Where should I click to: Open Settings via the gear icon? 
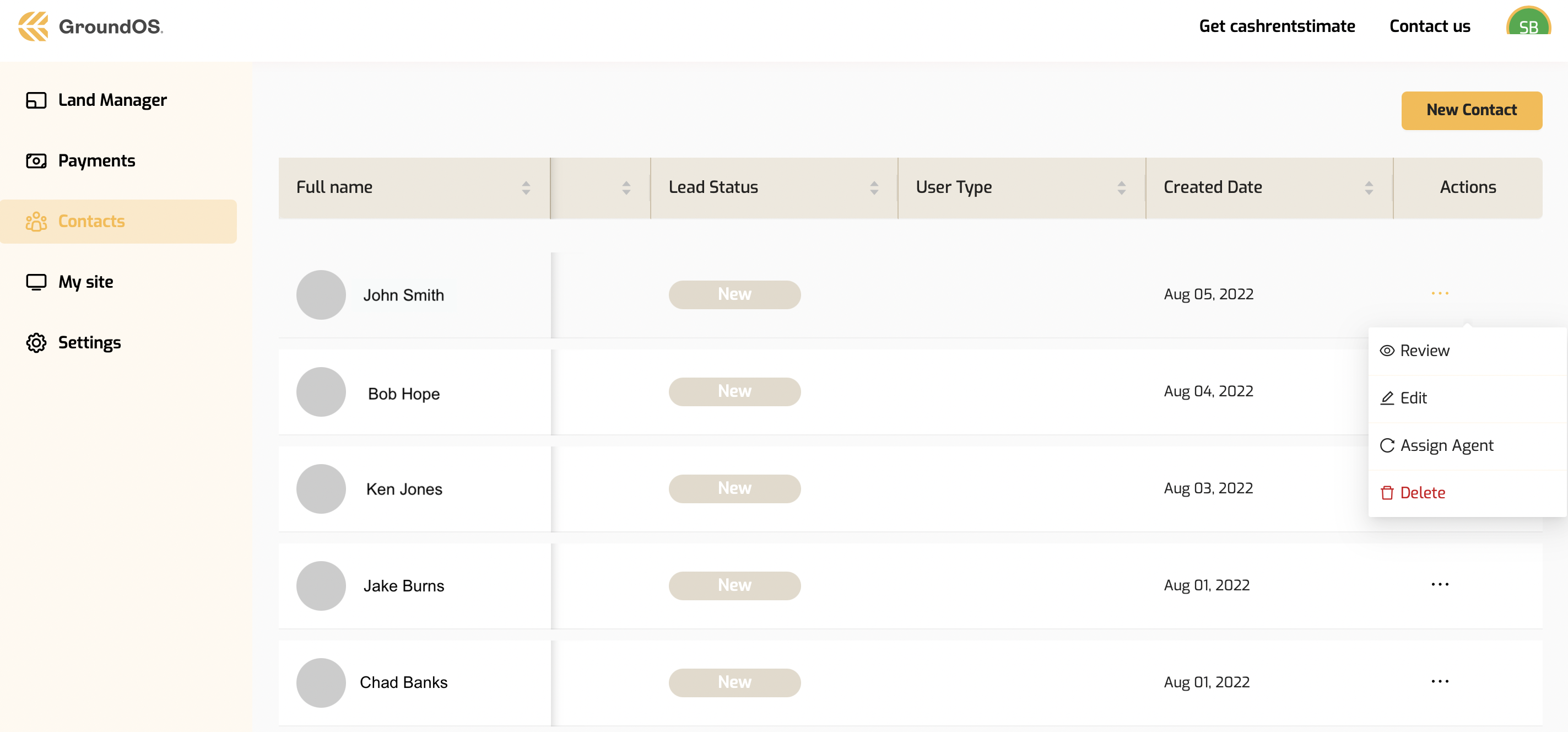point(36,343)
